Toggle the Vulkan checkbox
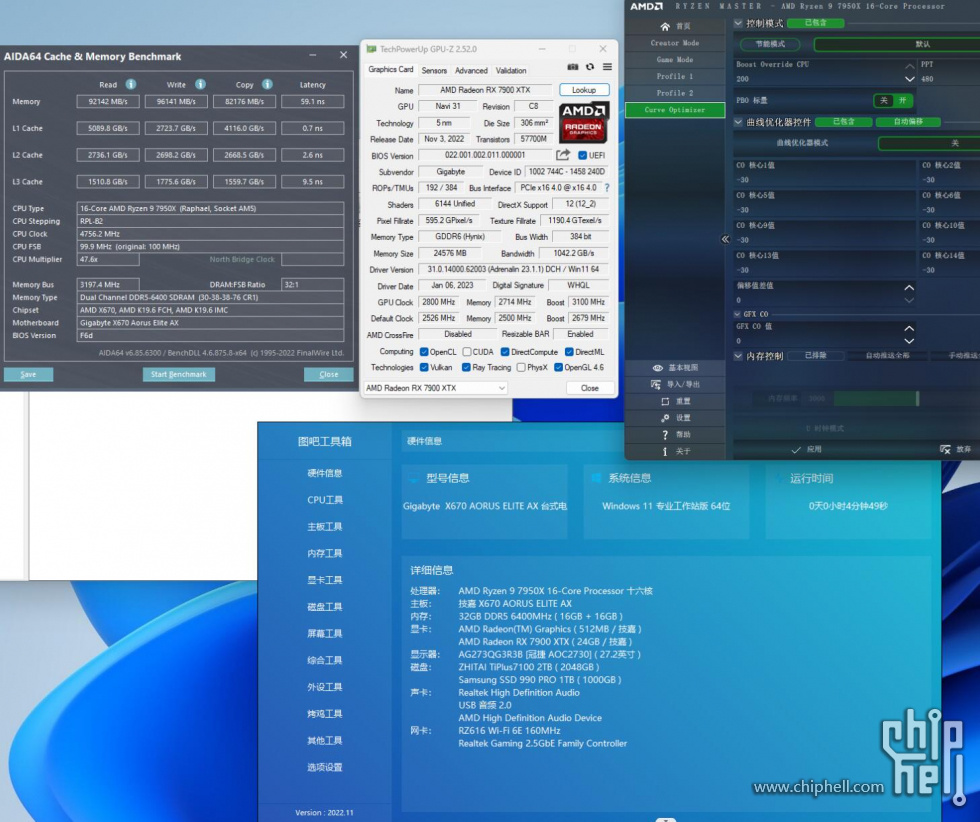 [x=424, y=368]
